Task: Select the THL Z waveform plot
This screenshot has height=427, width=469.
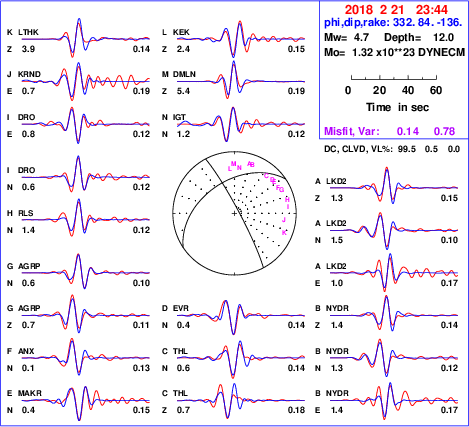Action: 241,400
